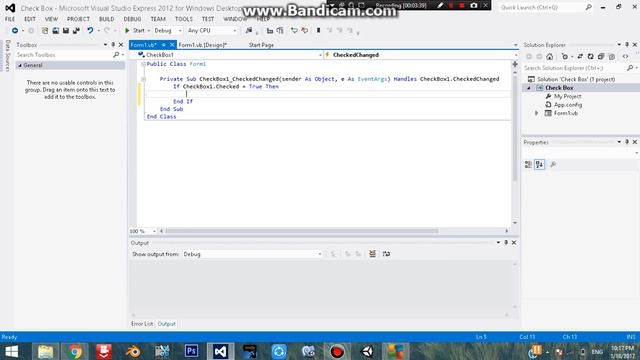
Task: Click the editor horizontal scrollbar
Action: tap(302, 231)
